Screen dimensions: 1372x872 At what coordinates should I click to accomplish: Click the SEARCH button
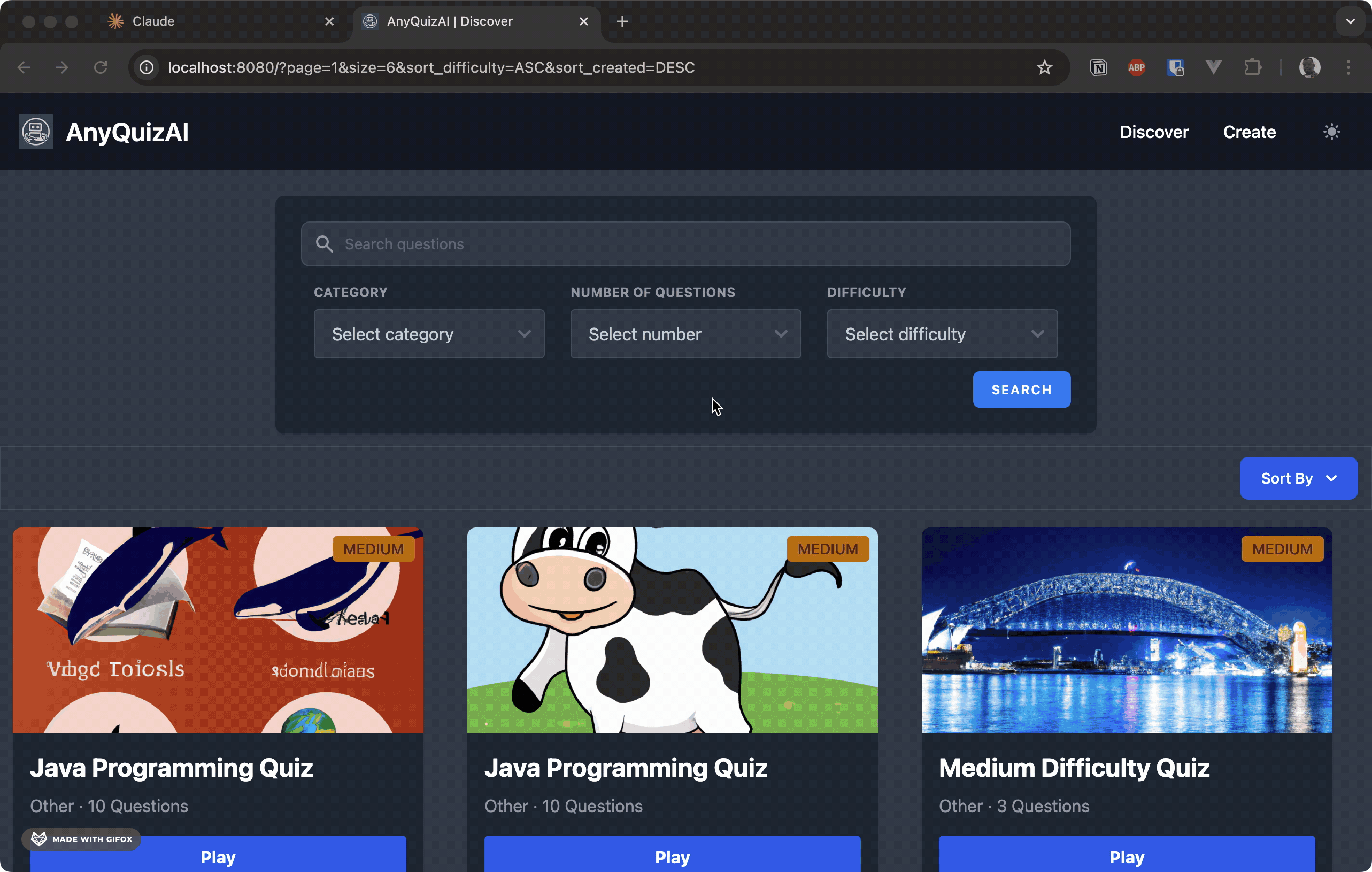point(1022,389)
